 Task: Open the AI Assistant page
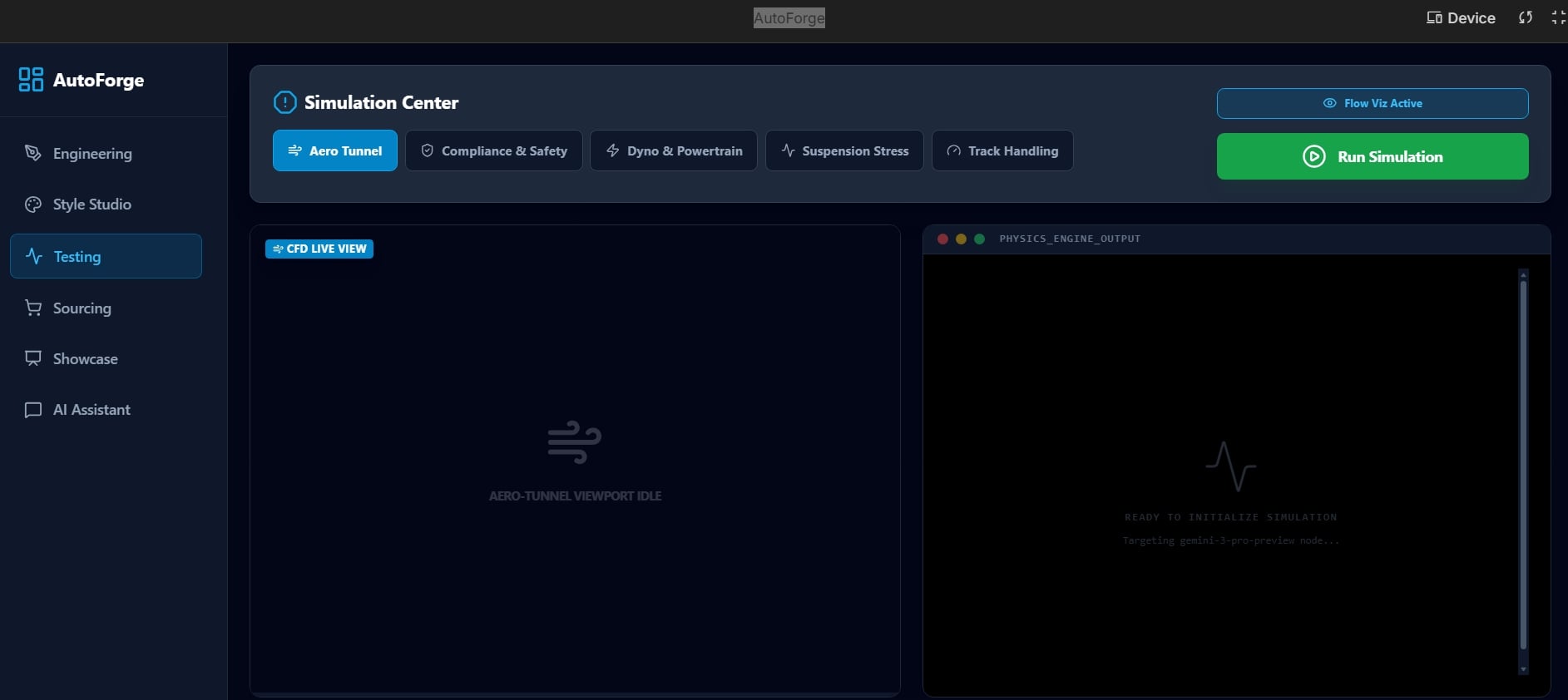(92, 410)
